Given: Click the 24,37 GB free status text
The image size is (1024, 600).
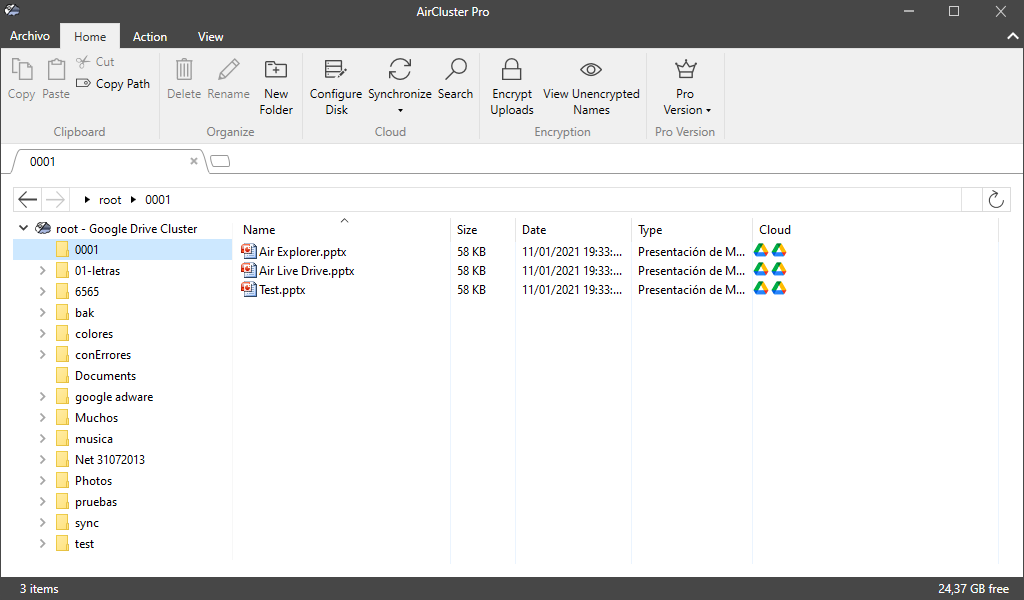Looking at the screenshot, I should tap(973, 589).
